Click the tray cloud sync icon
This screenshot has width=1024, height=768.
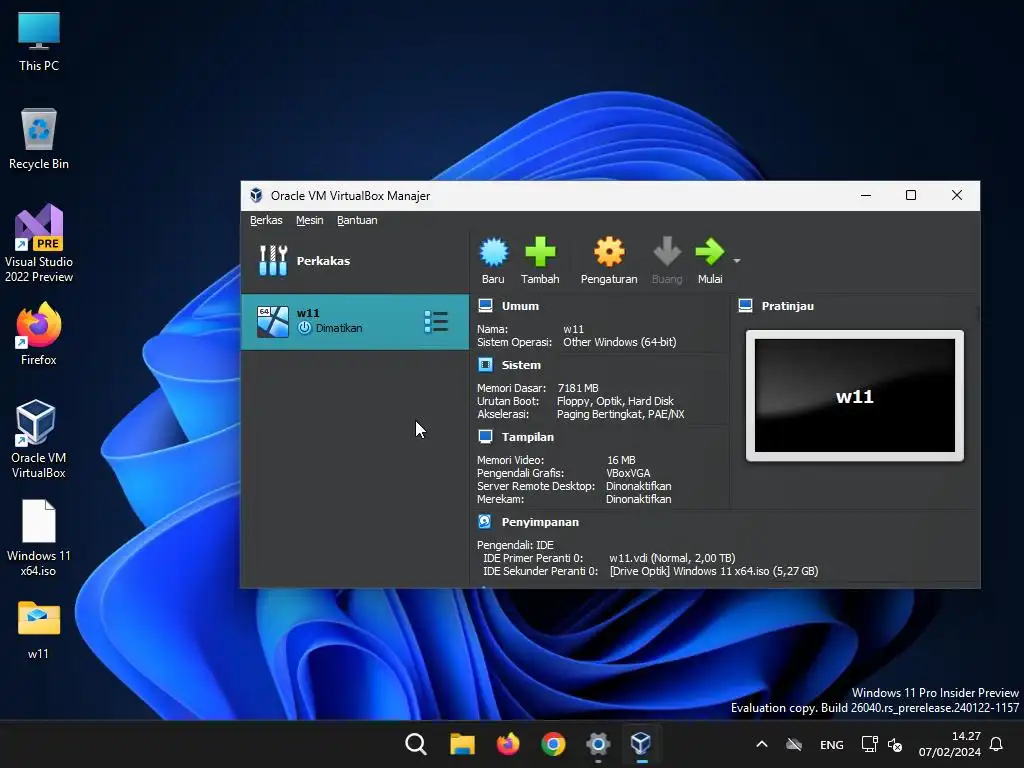[793, 744]
